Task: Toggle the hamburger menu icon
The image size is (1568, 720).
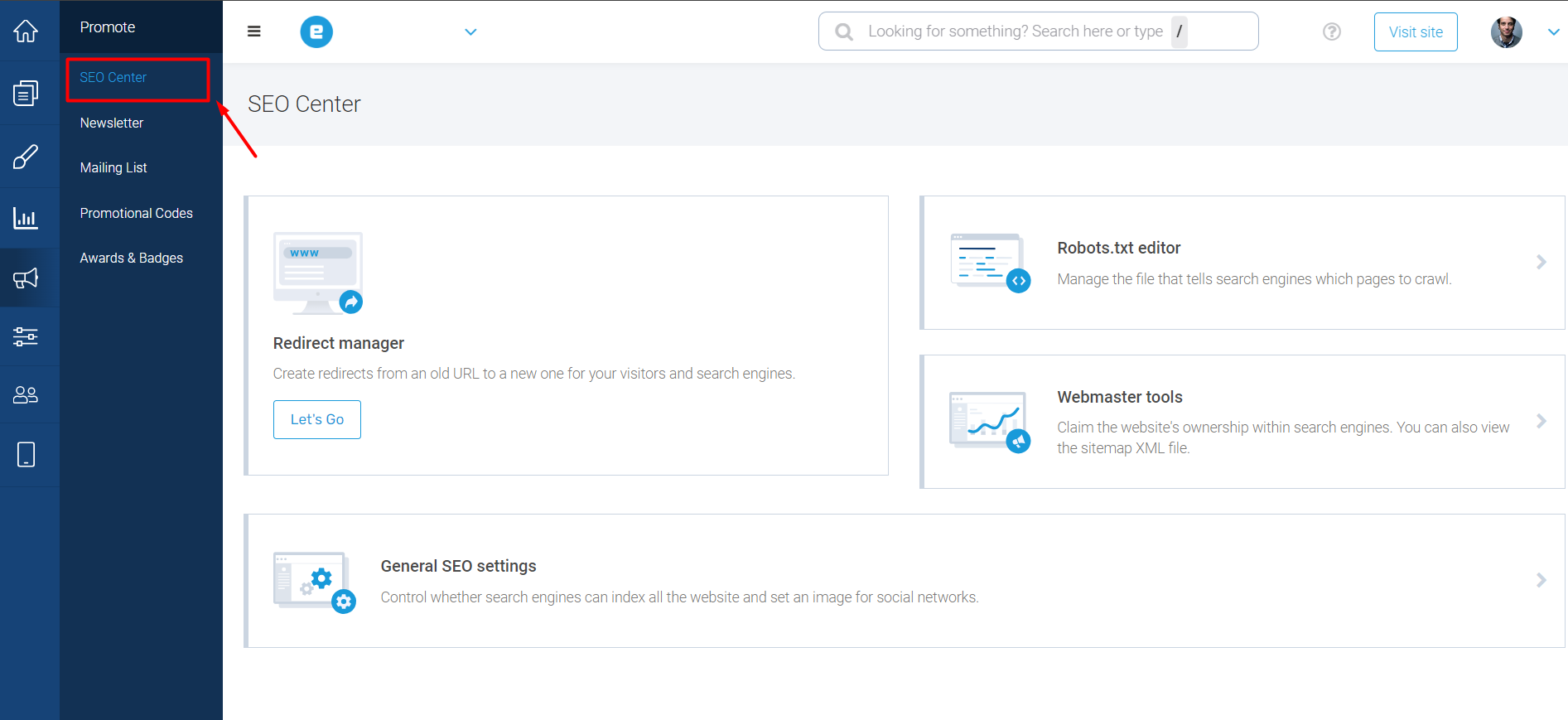Action: pos(254,31)
